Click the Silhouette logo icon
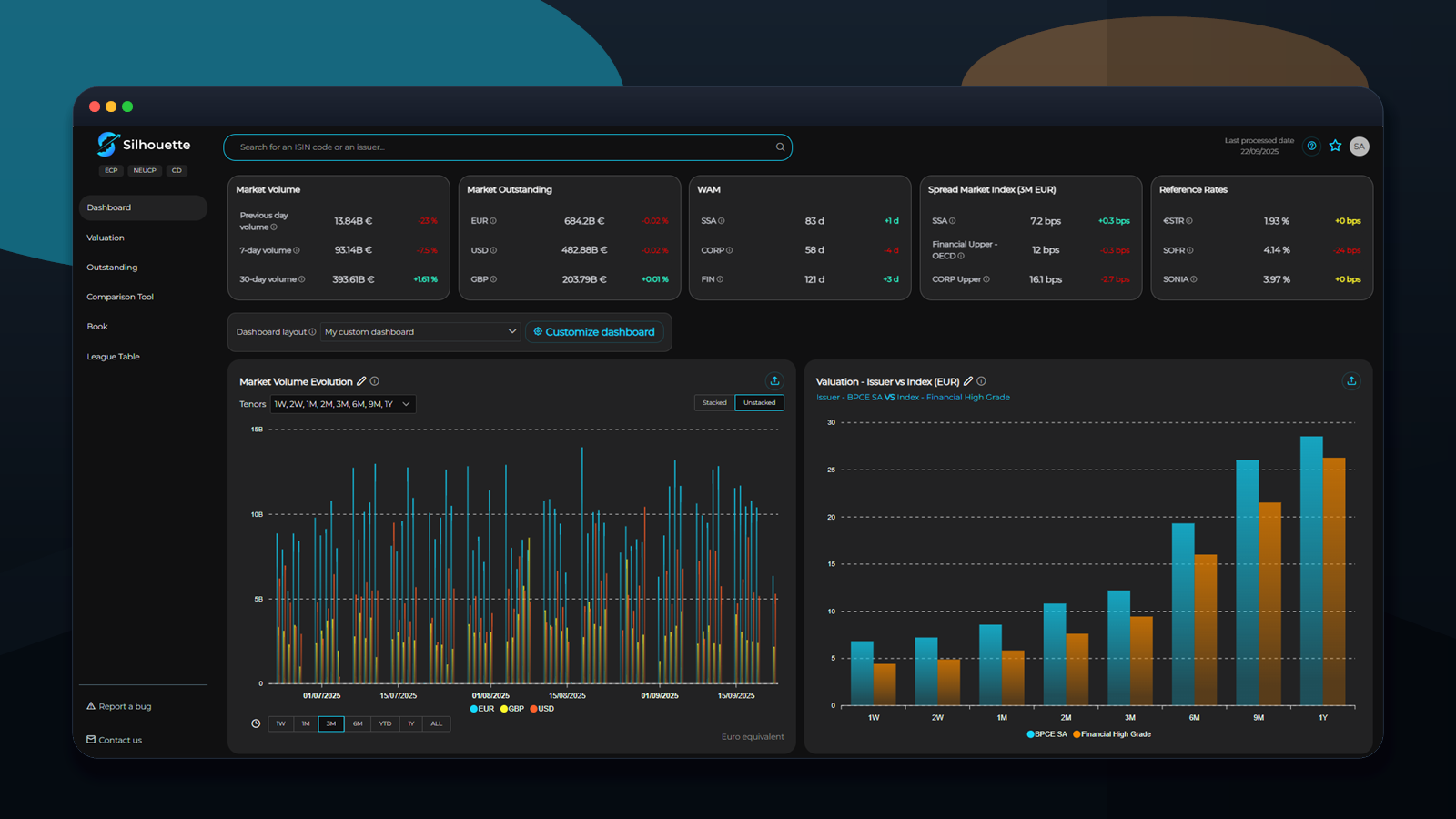The height and width of the screenshot is (819, 1456). [x=108, y=144]
